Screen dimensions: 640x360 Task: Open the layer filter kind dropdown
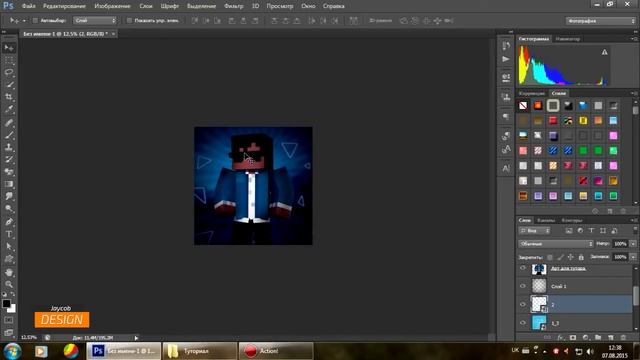point(534,231)
